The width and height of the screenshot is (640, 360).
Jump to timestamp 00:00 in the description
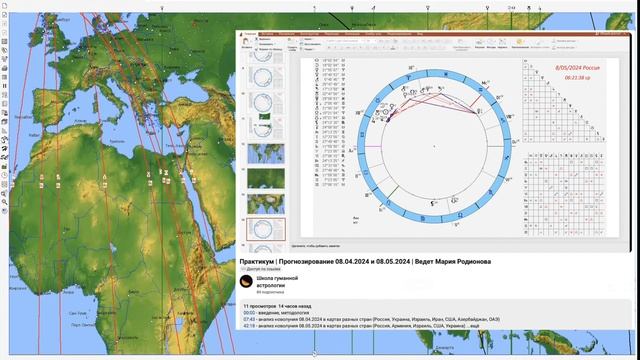(249, 313)
